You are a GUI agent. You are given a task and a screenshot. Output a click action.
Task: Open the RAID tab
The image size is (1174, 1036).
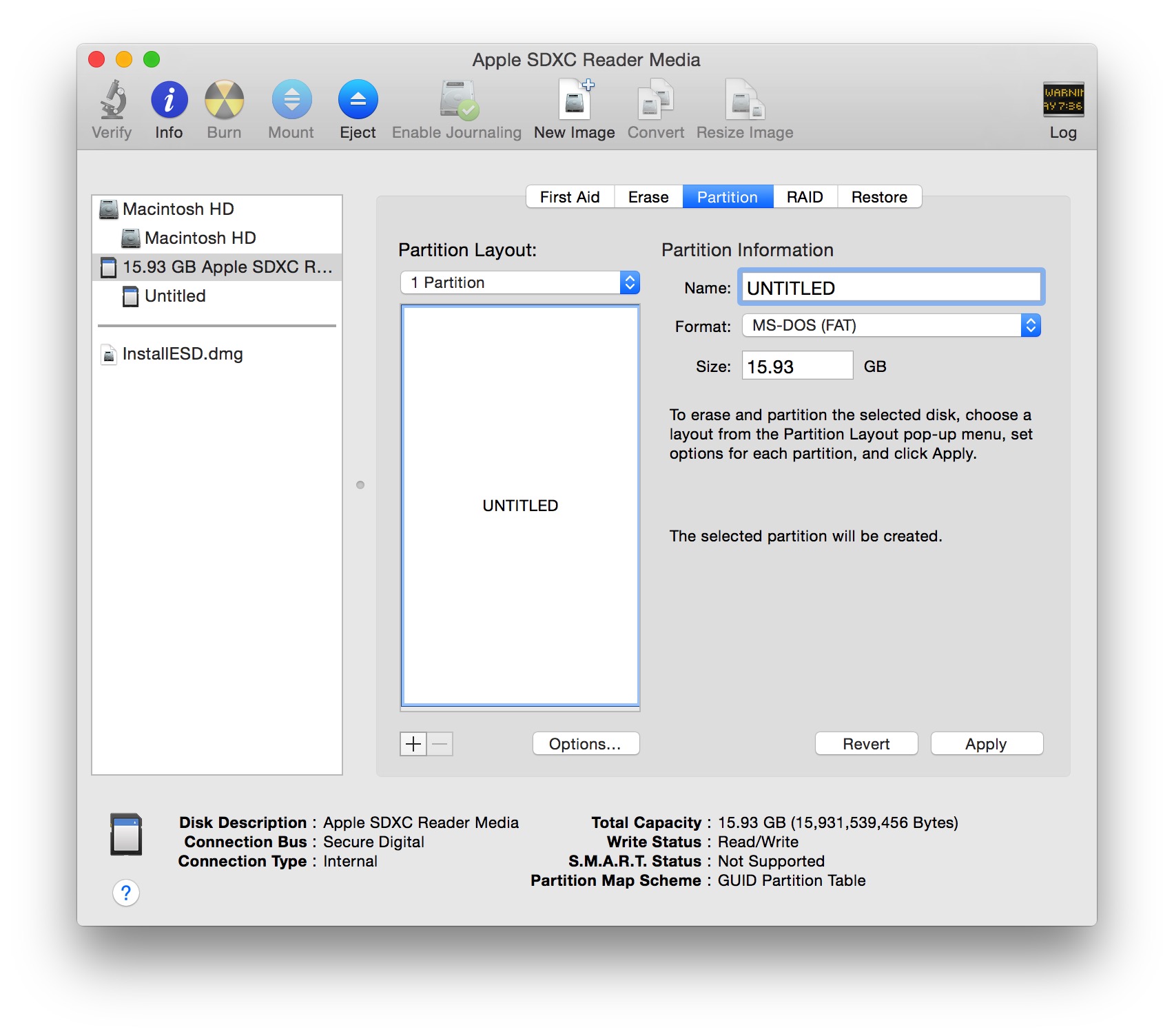click(805, 197)
